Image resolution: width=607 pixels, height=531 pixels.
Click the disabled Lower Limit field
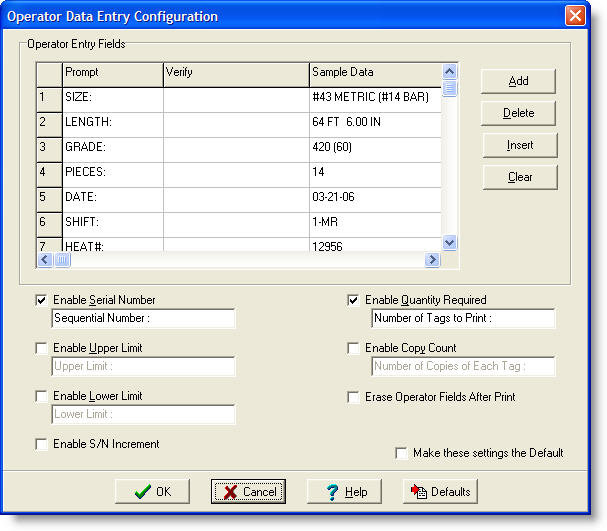click(x=143, y=414)
